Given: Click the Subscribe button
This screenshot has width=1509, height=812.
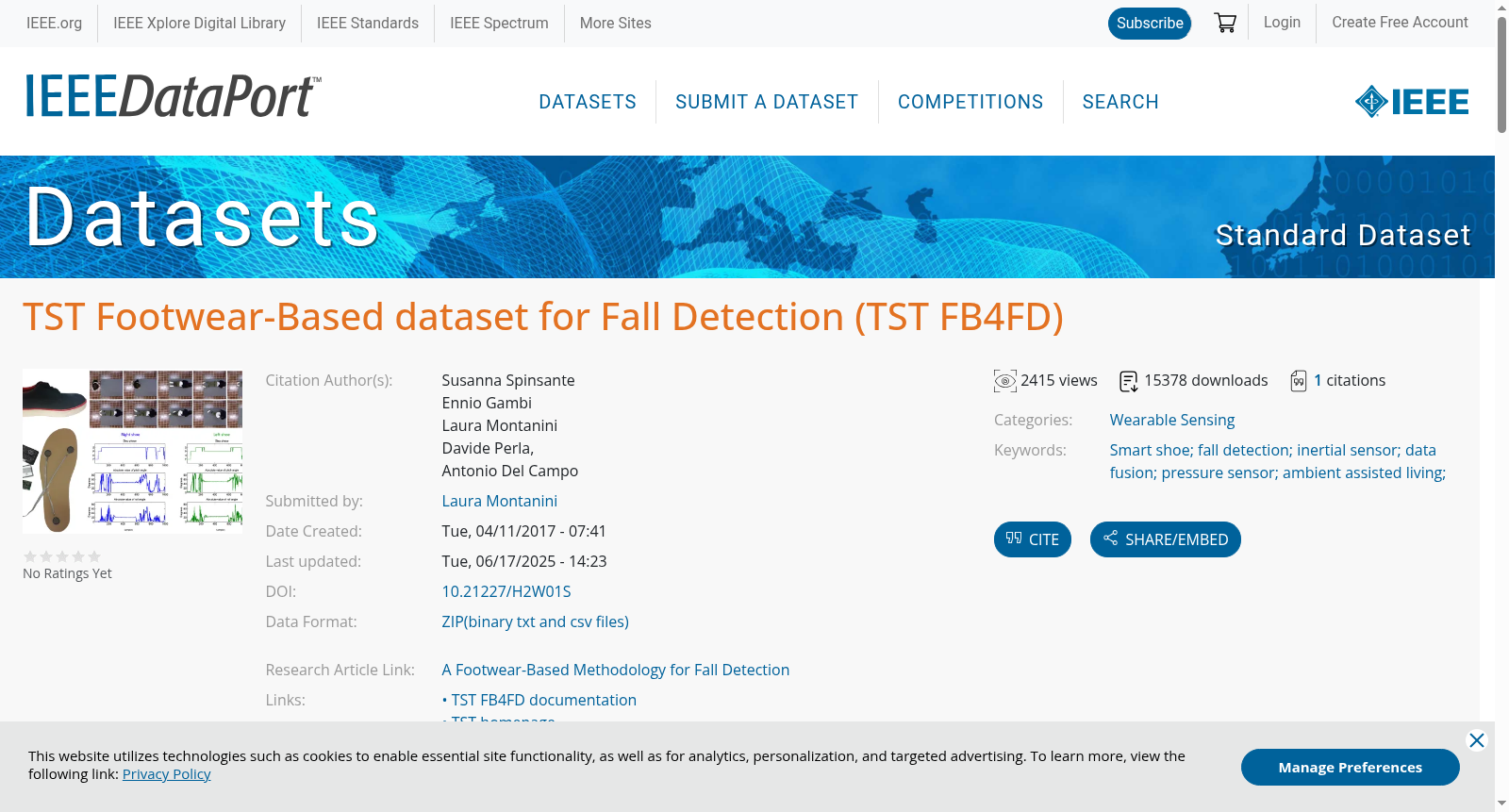Looking at the screenshot, I should click(x=1150, y=24).
